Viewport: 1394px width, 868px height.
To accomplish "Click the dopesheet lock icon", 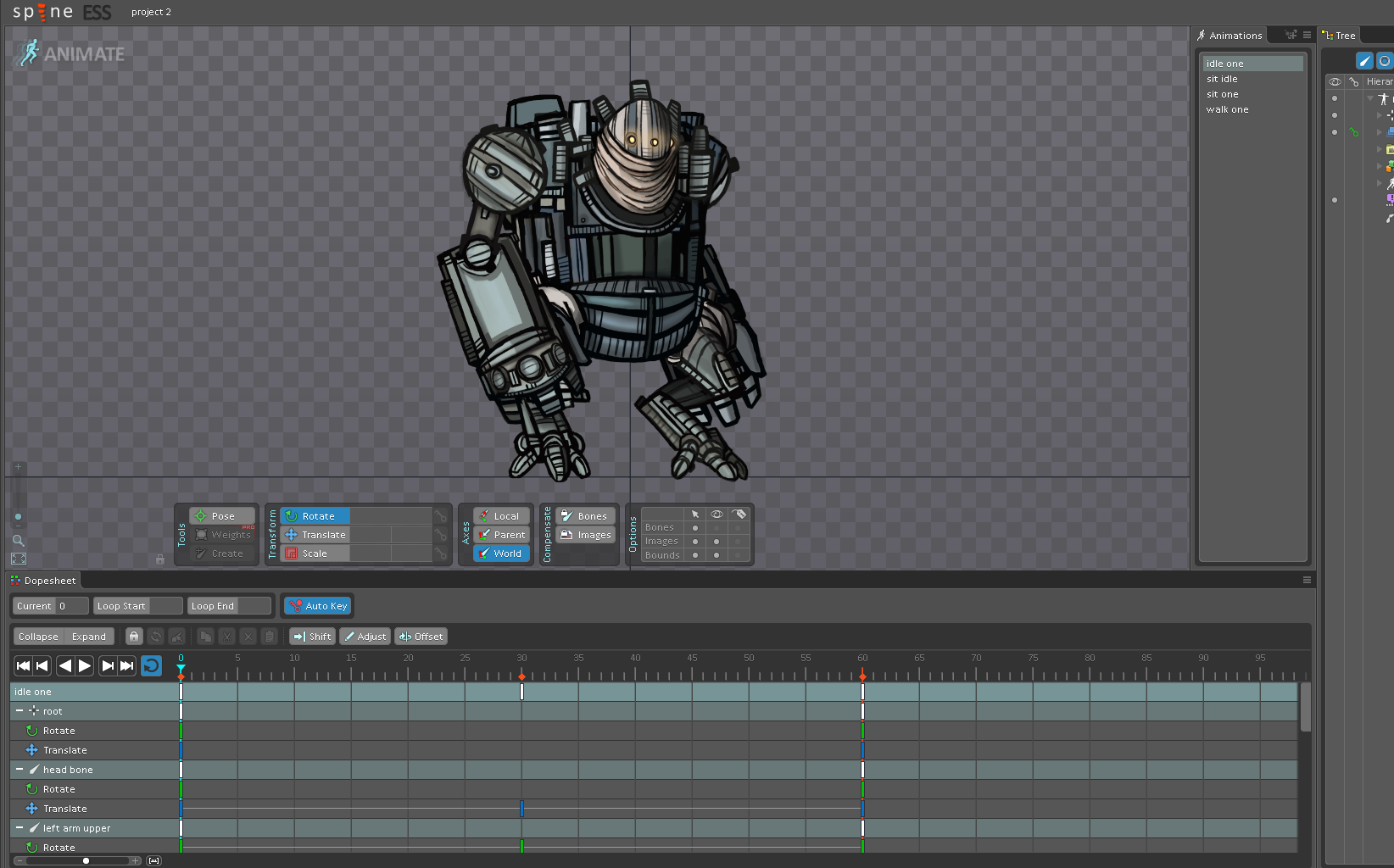I will click(134, 637).
